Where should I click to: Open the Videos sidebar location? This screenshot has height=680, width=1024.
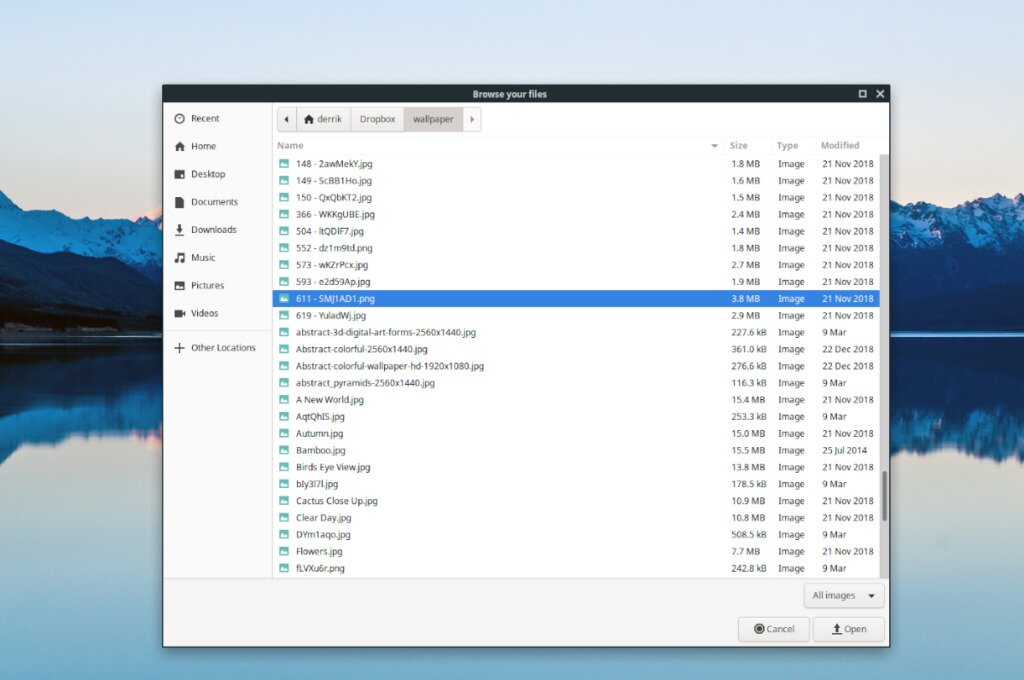[x=179, y=313]
